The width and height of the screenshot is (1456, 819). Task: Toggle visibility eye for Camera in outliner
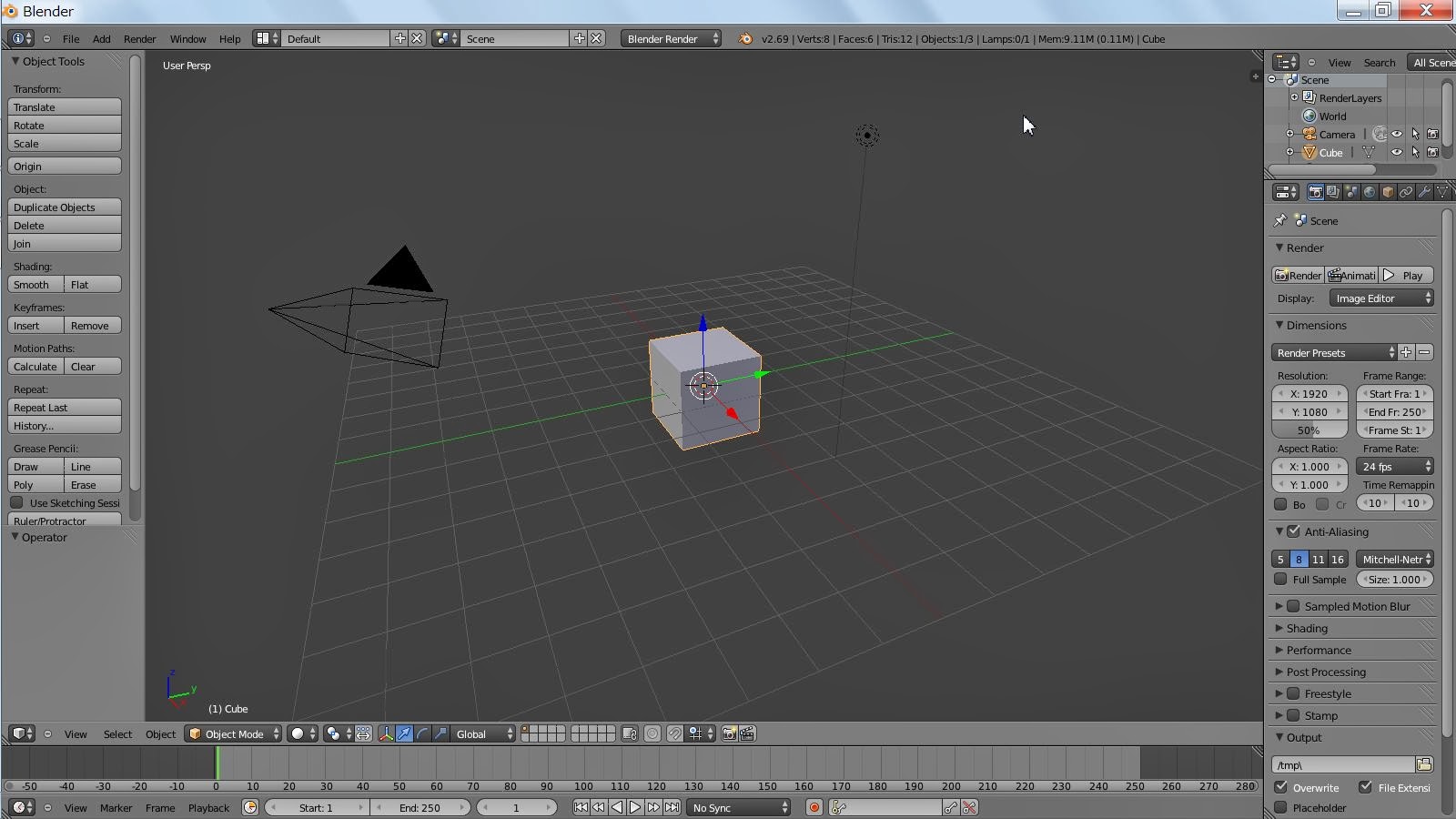coord(1397,134)
